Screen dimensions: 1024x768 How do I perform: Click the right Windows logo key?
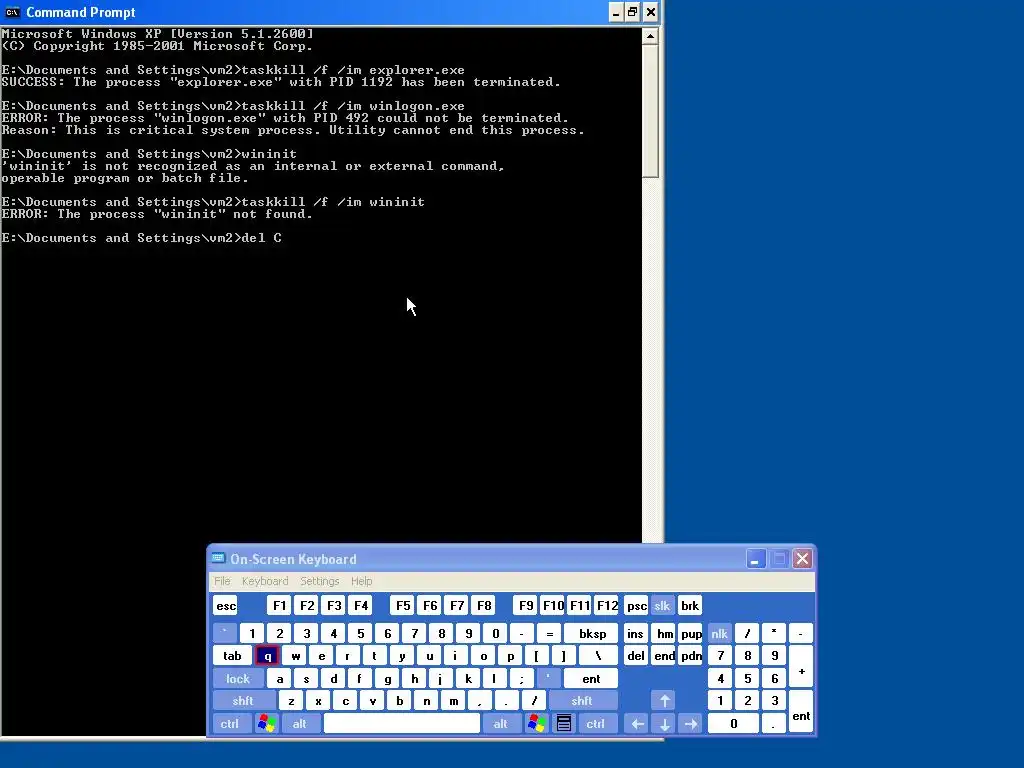(x=537, y=724)
